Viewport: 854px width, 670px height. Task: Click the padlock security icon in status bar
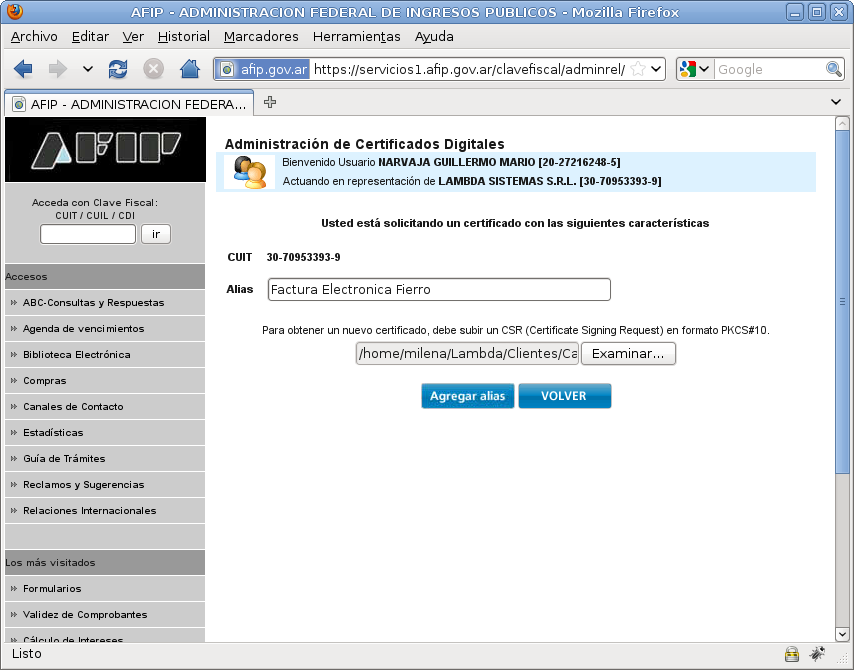click(x=792, y=654)
